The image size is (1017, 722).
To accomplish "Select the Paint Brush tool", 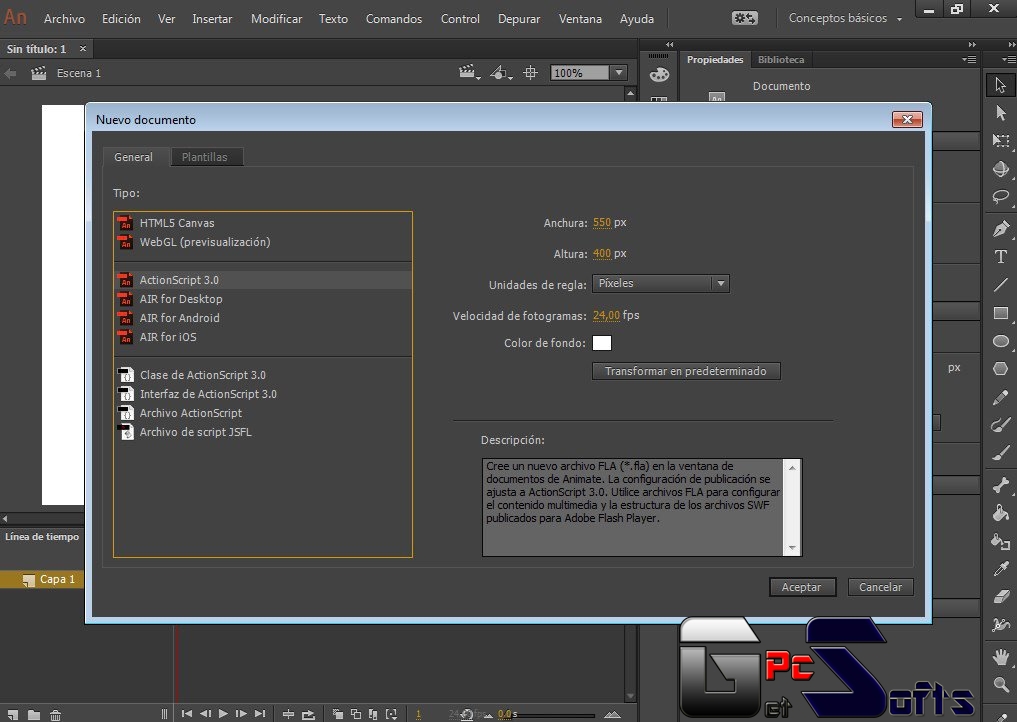I will (x=1000, y=425).
